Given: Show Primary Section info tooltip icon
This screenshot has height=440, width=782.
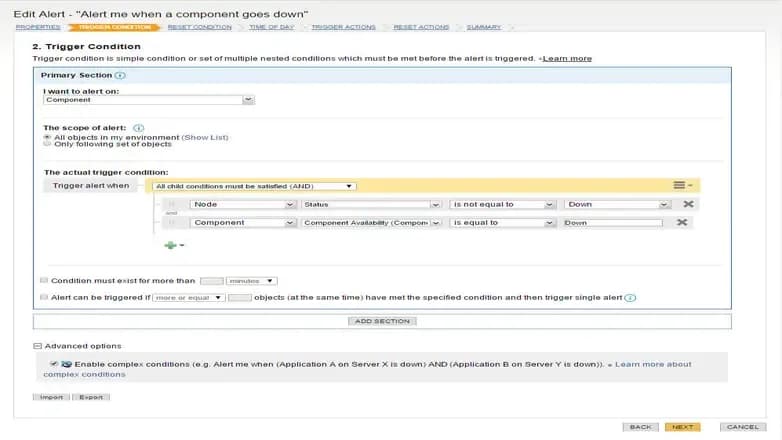Looking at the screenshot, I should click(120, 75).
